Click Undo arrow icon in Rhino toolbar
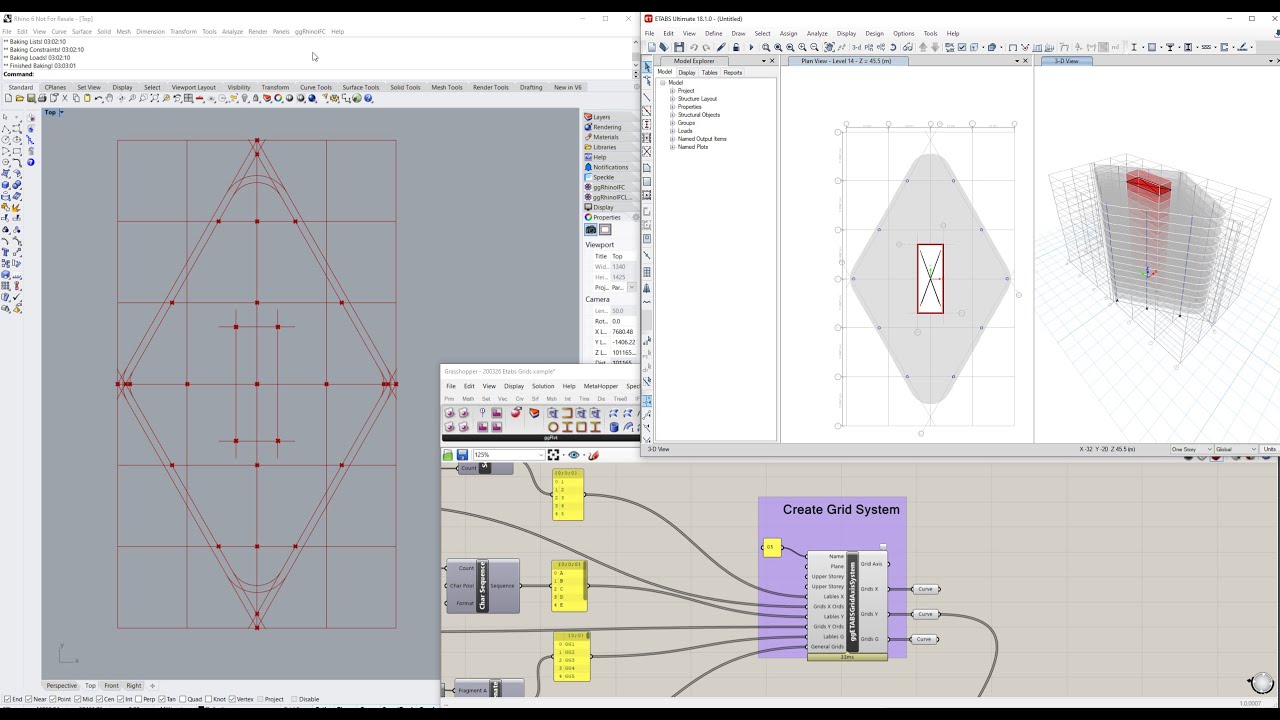The height and width of the screenshot is (720, 1280). click(x=99, y=98)
